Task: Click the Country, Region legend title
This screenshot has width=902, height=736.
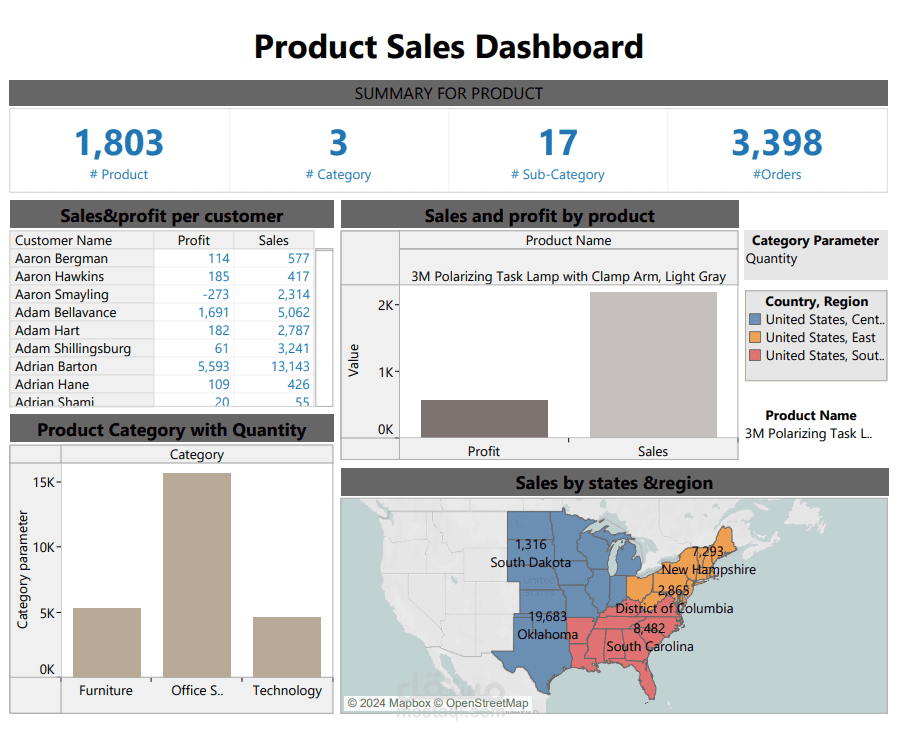Action: click(816, 302)
